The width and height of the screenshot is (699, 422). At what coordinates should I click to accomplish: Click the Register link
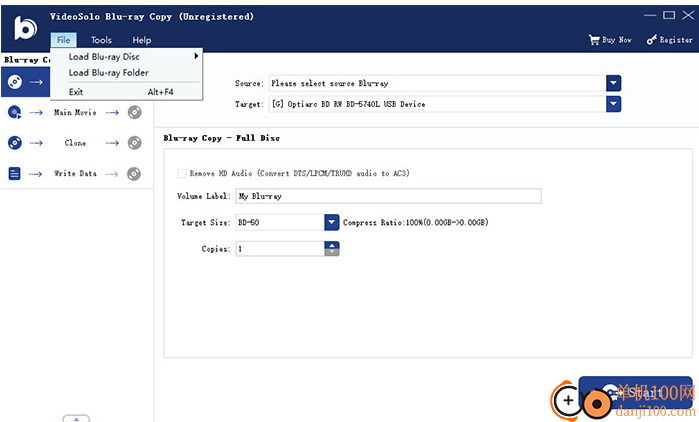[676, 40]
